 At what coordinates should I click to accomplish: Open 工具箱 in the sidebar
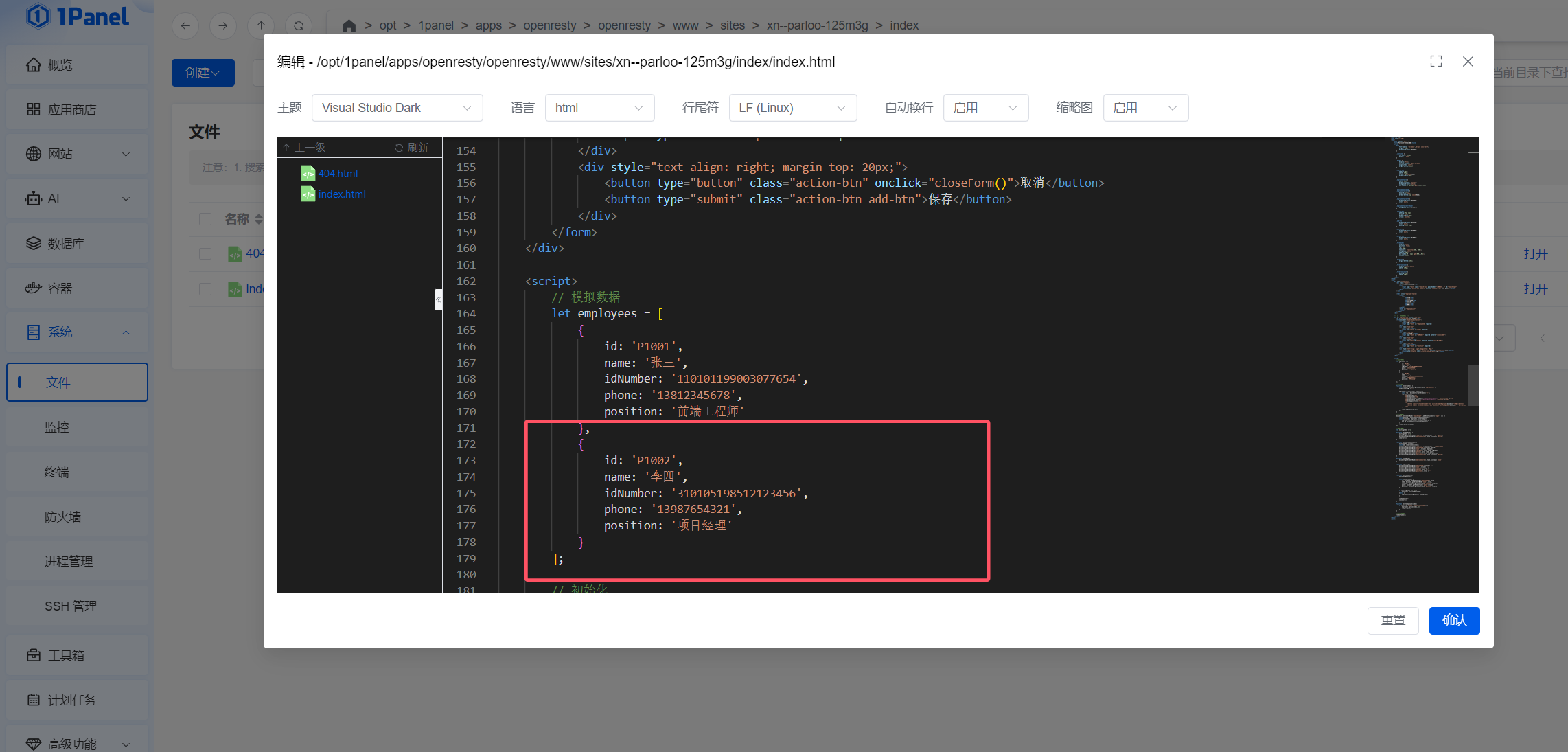(77, 655)
